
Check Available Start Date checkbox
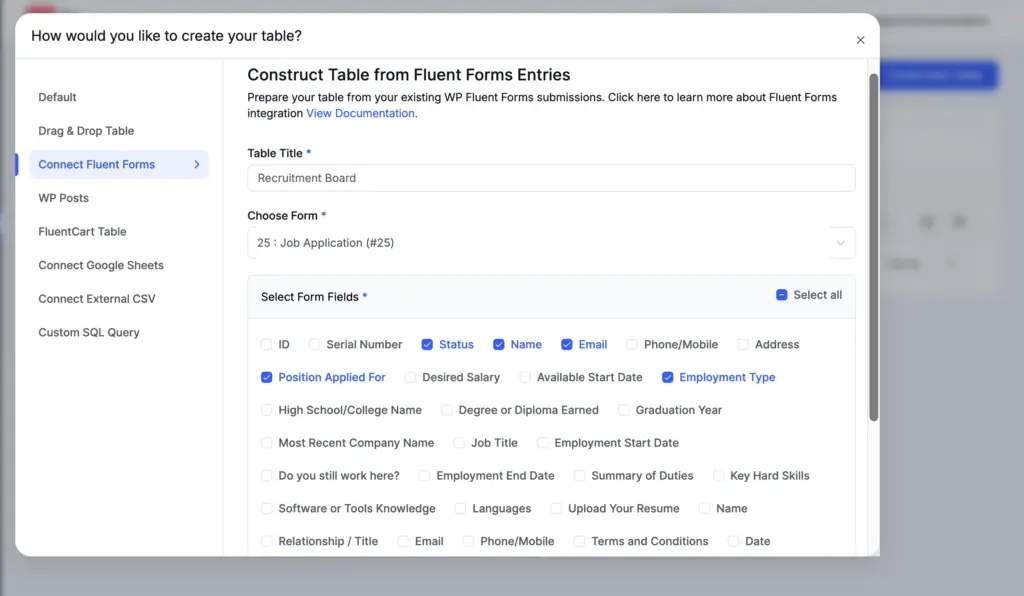(525, 377)
